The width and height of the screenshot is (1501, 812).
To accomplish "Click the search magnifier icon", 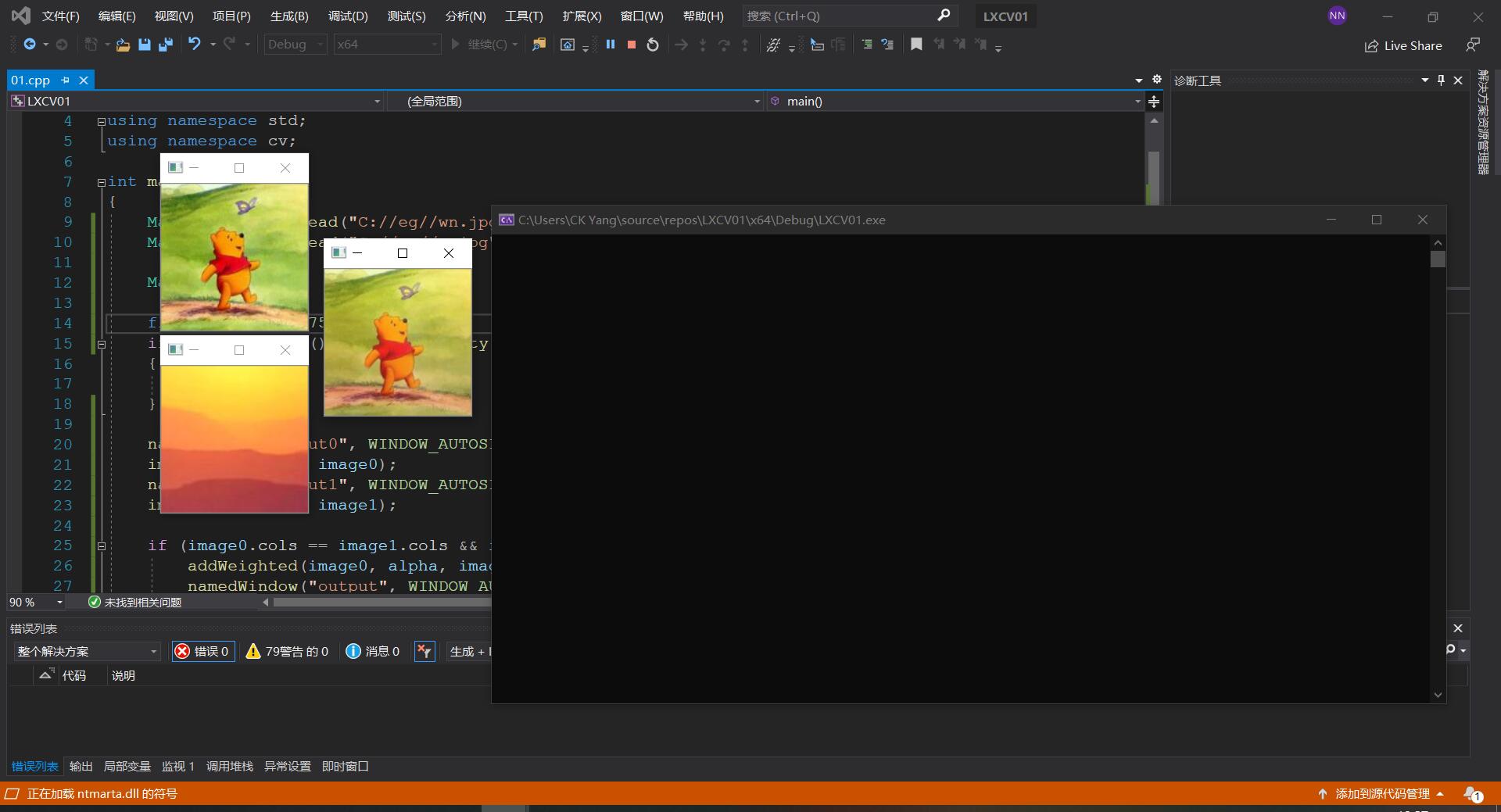I will 944,15.
